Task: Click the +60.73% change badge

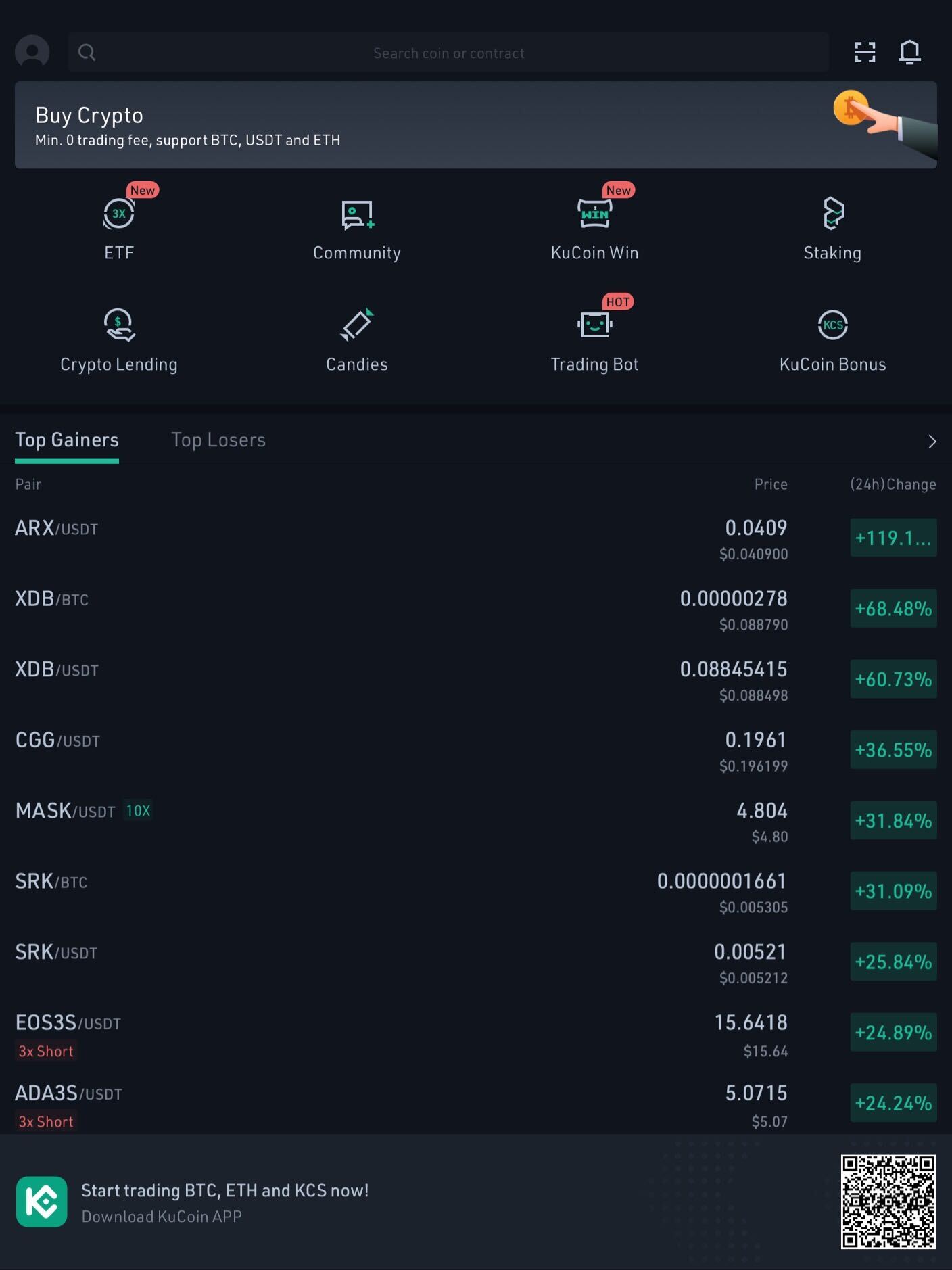Action: 893,679
